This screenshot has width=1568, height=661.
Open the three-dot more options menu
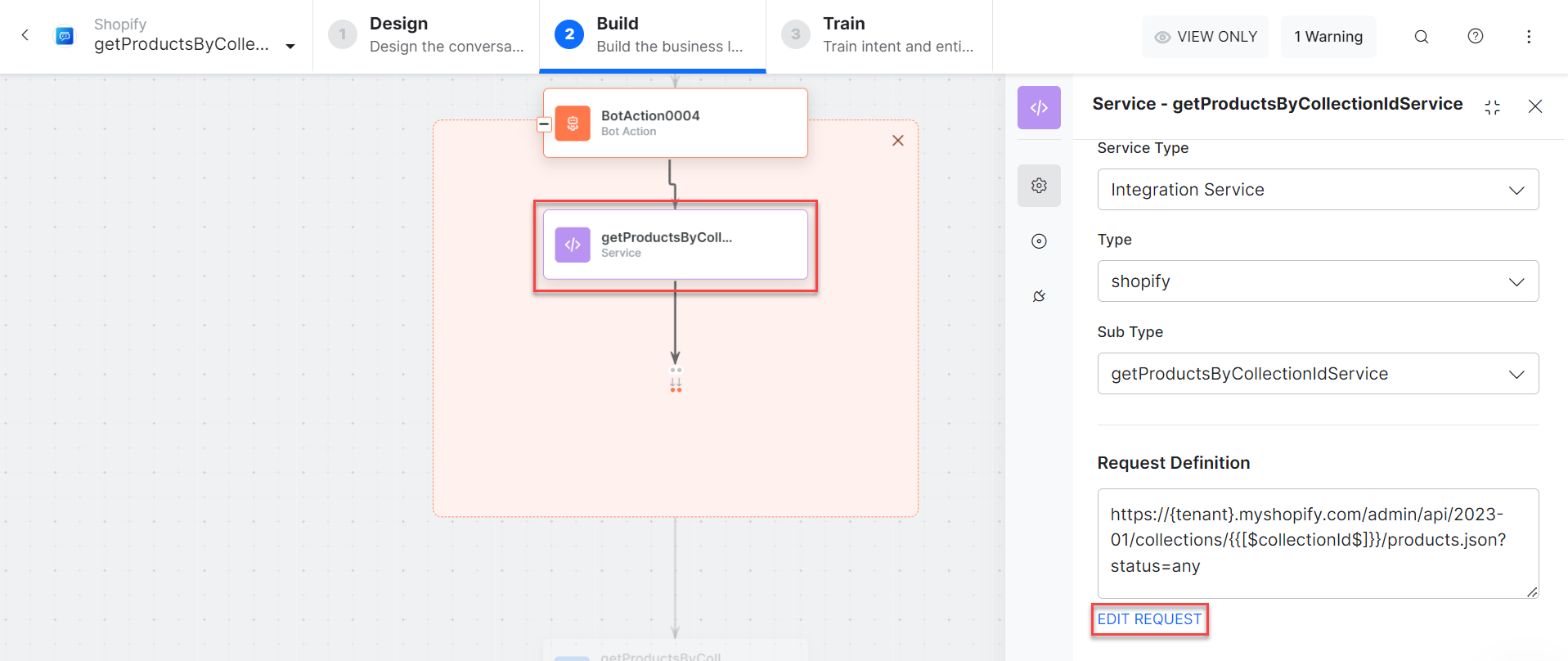tap(1529, 37)
